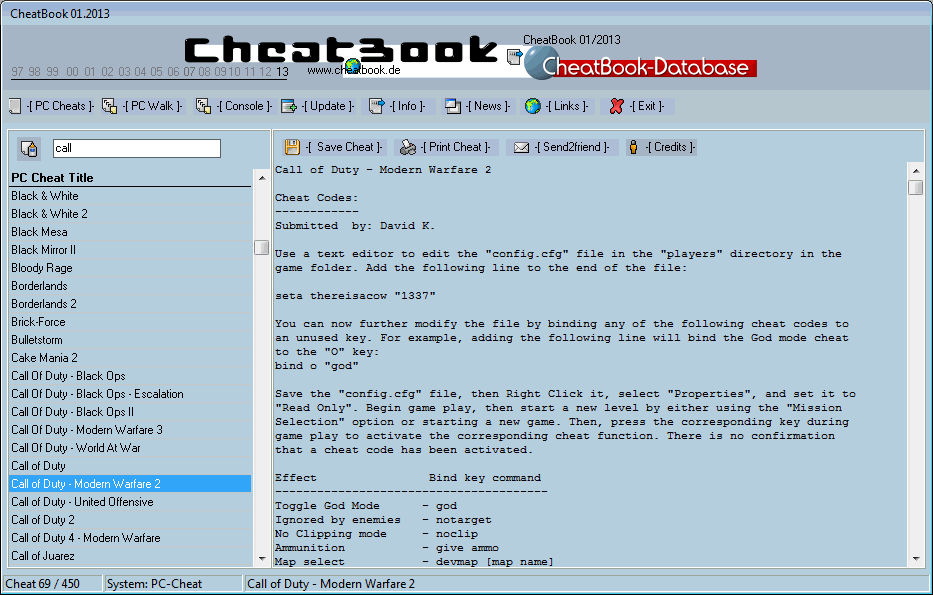Viewport: 933px width, 595px height.
Task: Select 'Borderlands' entry (not Borderlands 2)
Action: (x=130, y=286)
